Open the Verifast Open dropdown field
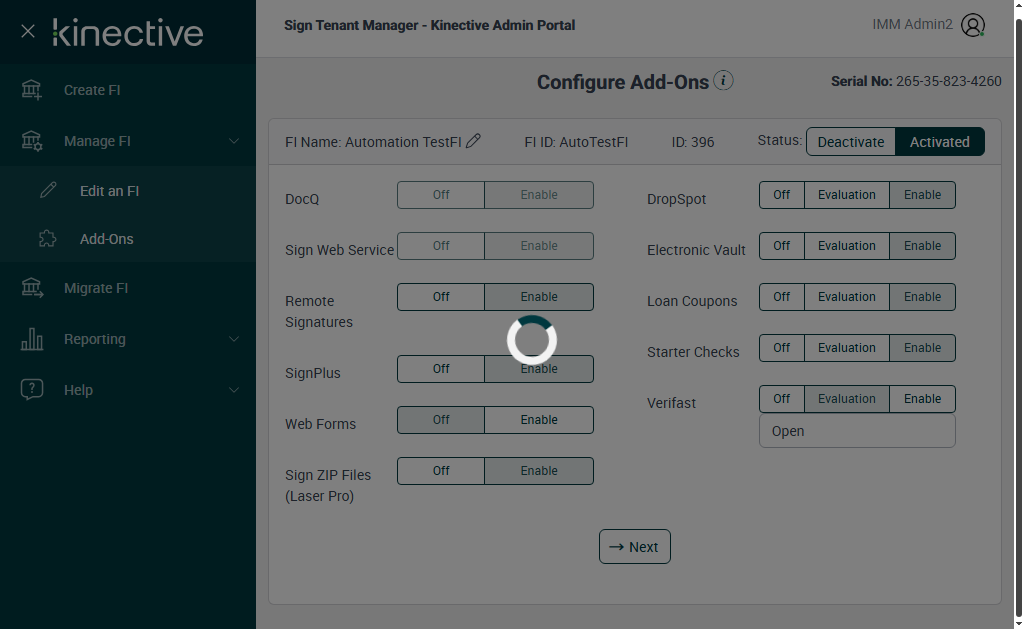 coord(857,431)
